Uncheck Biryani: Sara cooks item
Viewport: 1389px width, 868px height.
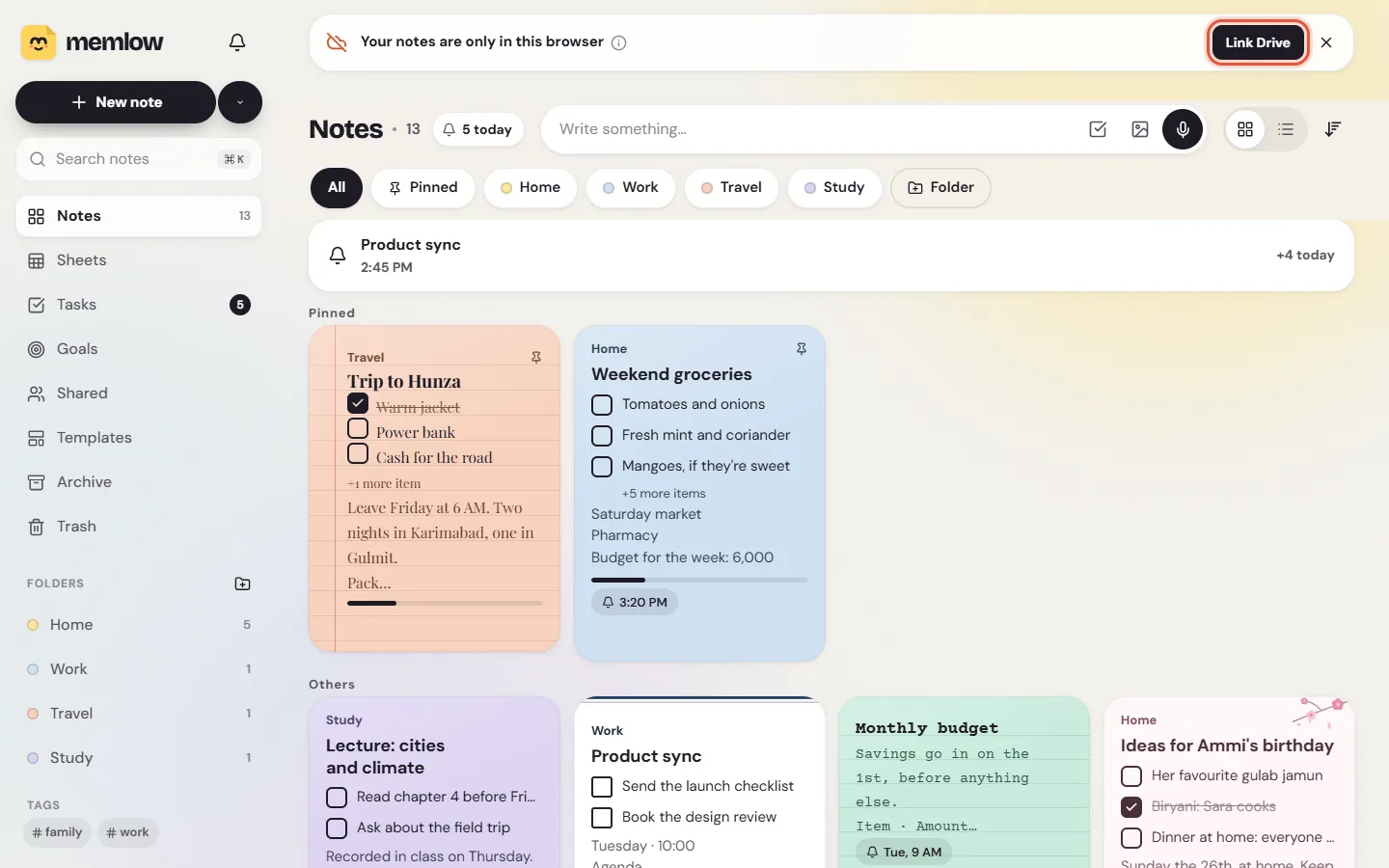[1131, 807]
